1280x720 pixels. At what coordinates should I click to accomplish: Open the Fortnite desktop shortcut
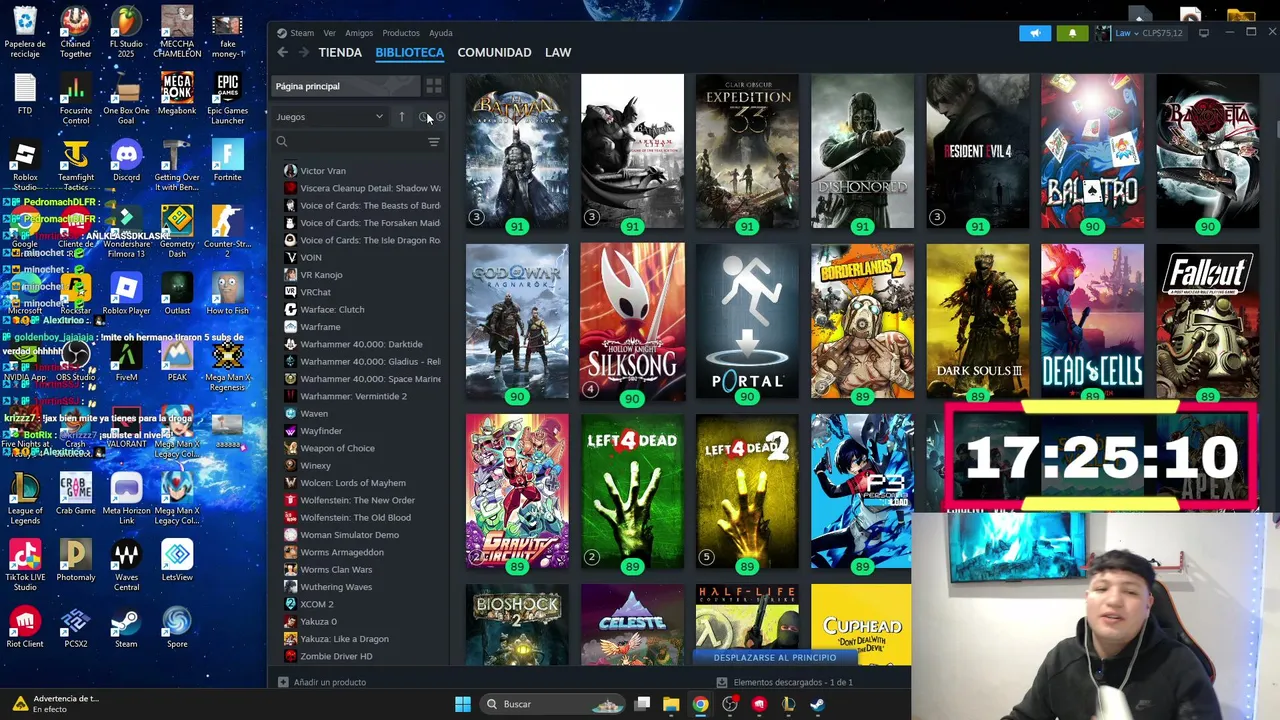click(x=227, y=160)
